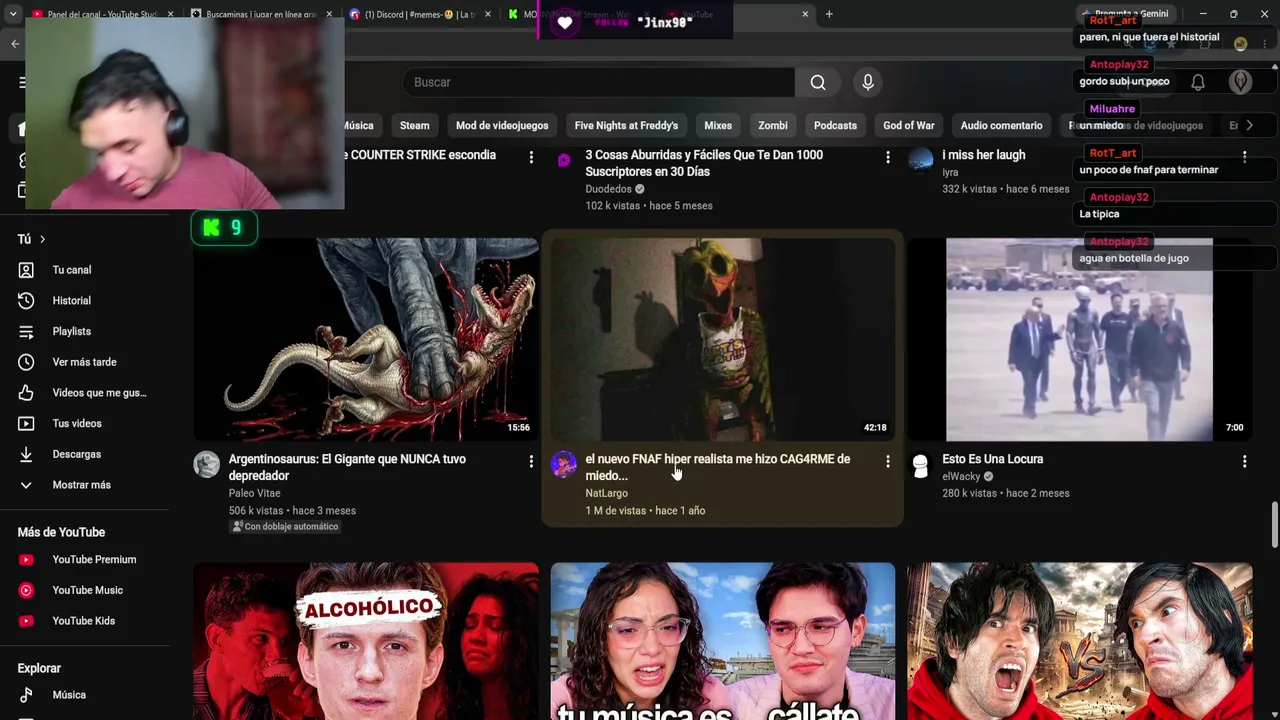Open the browser tab search dropdown
Viewport: 1280px width, 720px height.
pyautogui.click(x=13, y=14)
